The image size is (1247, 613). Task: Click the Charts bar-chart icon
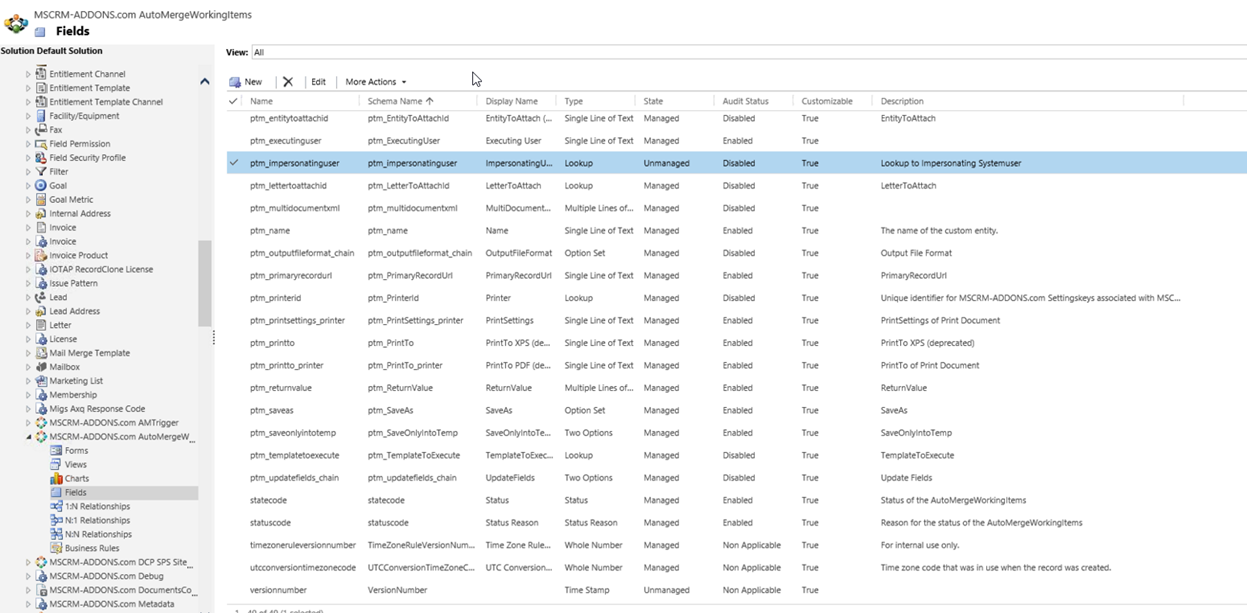pos(56,479)
